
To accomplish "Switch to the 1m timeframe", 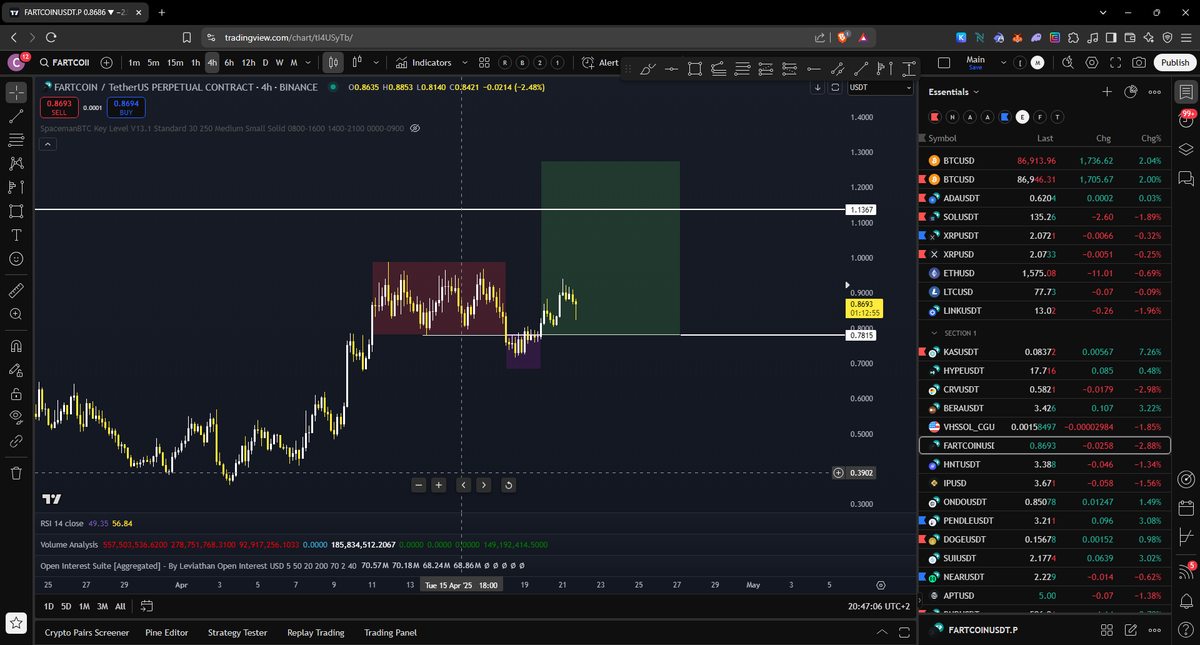I will [134, 62].
